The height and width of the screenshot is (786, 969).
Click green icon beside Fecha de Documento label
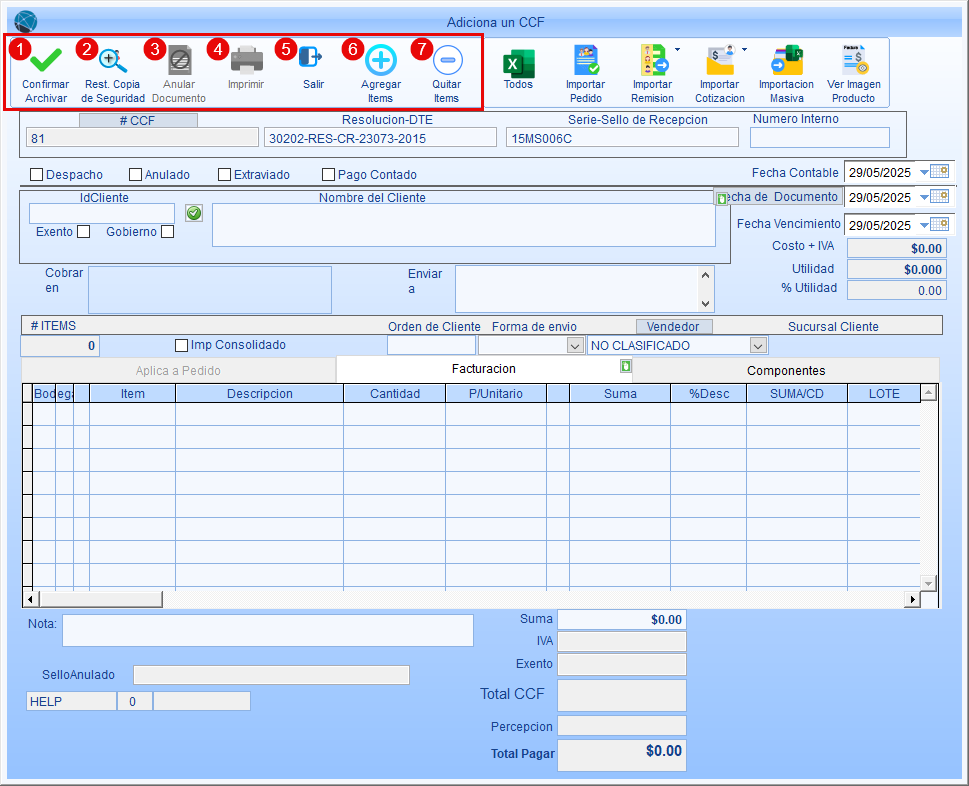(x=721, y=199)
